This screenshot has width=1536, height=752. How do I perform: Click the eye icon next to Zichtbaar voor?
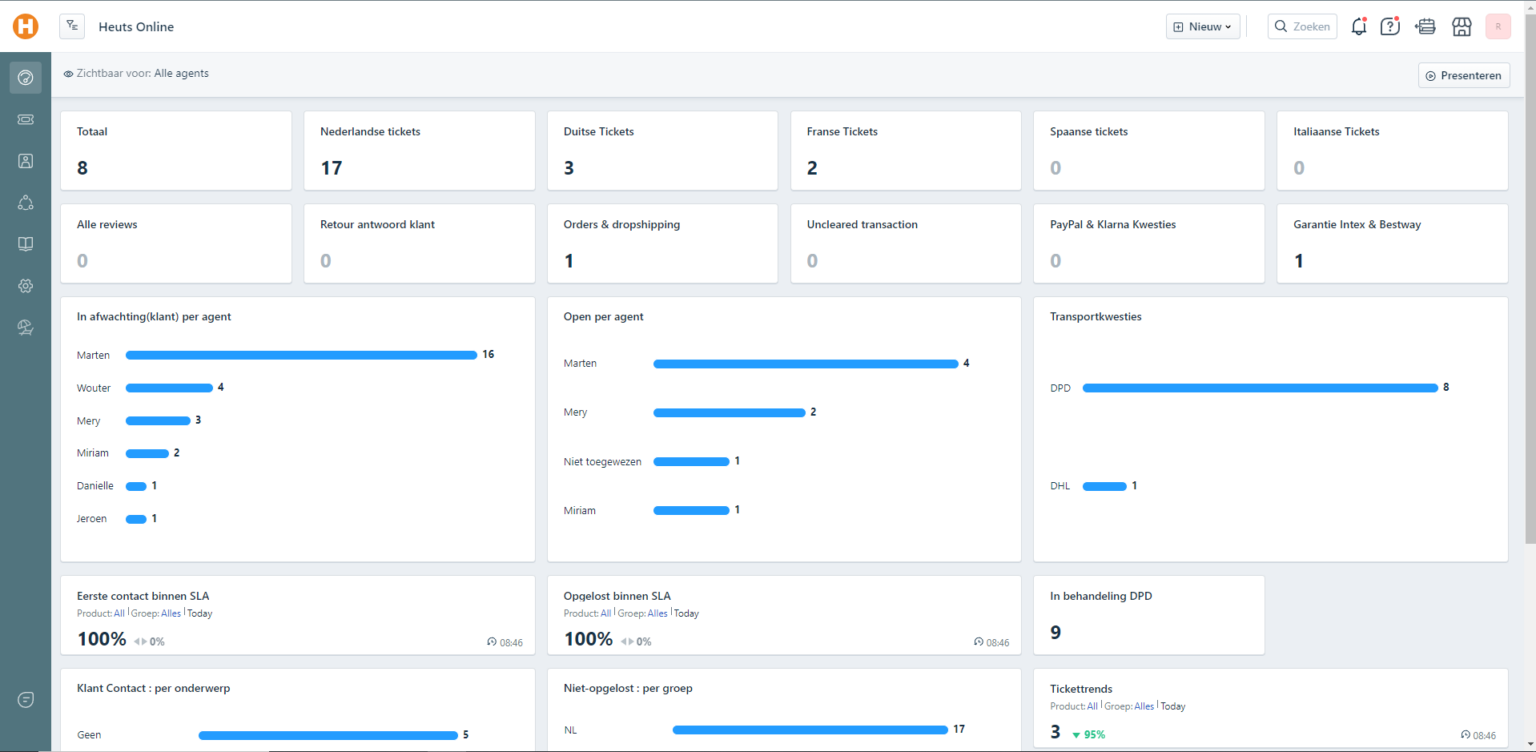coord(68,74)
